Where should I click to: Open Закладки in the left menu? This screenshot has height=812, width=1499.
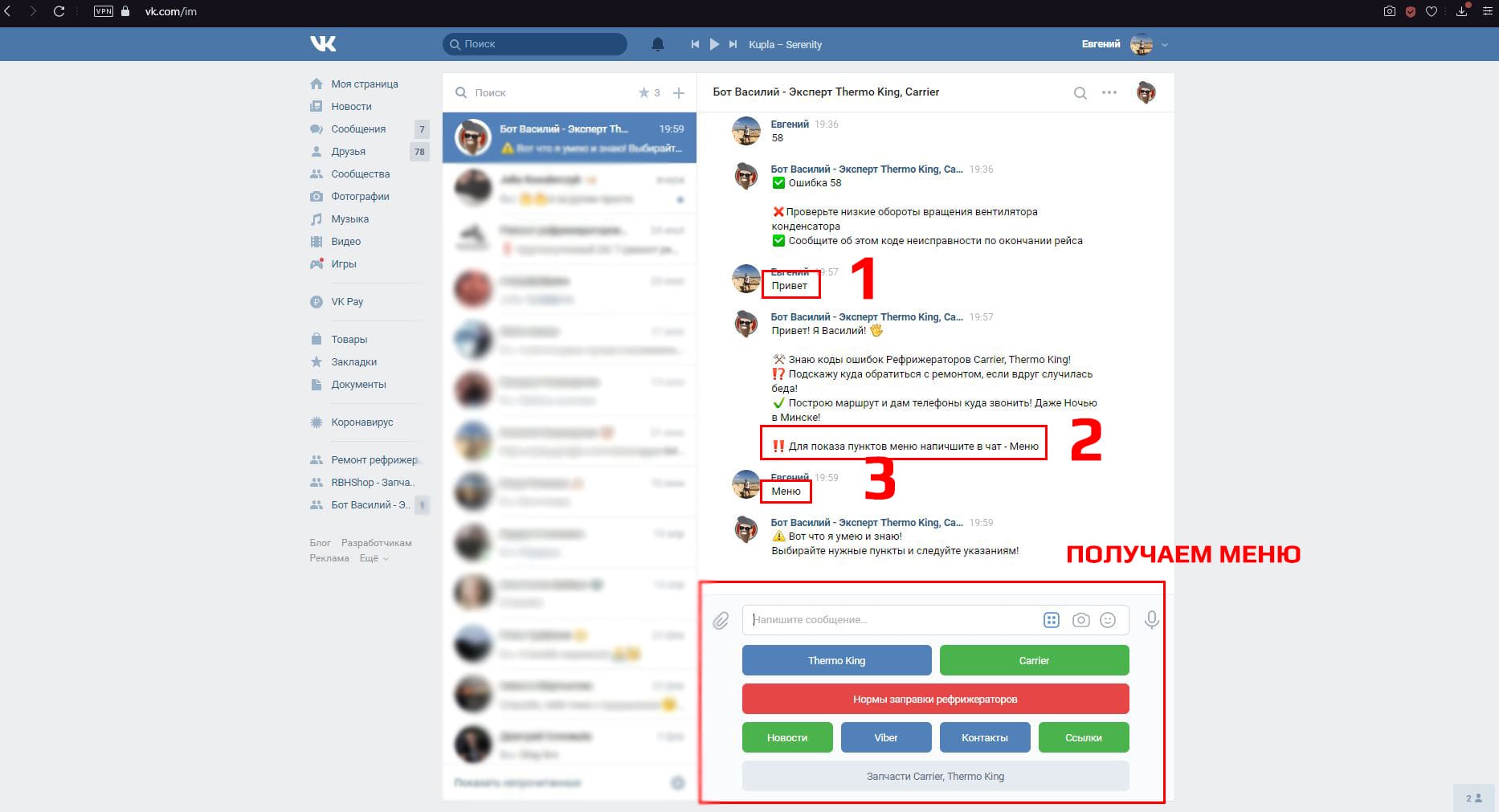(x=353, y=361)
